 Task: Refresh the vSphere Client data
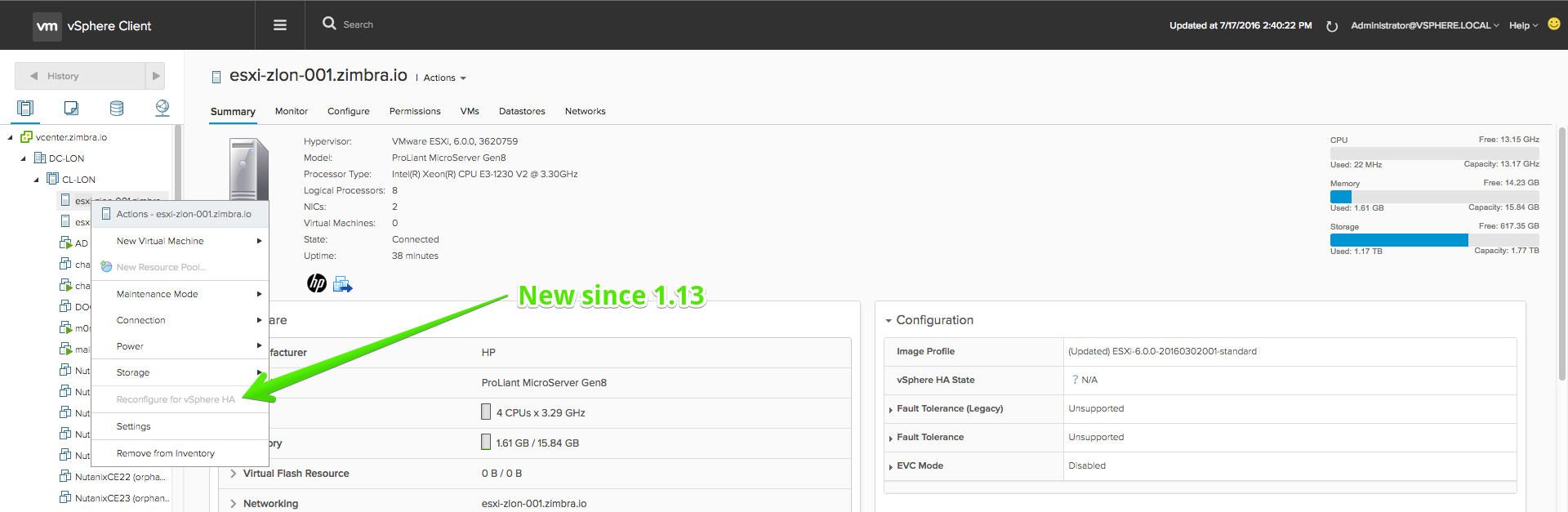tap(1332, 26)
